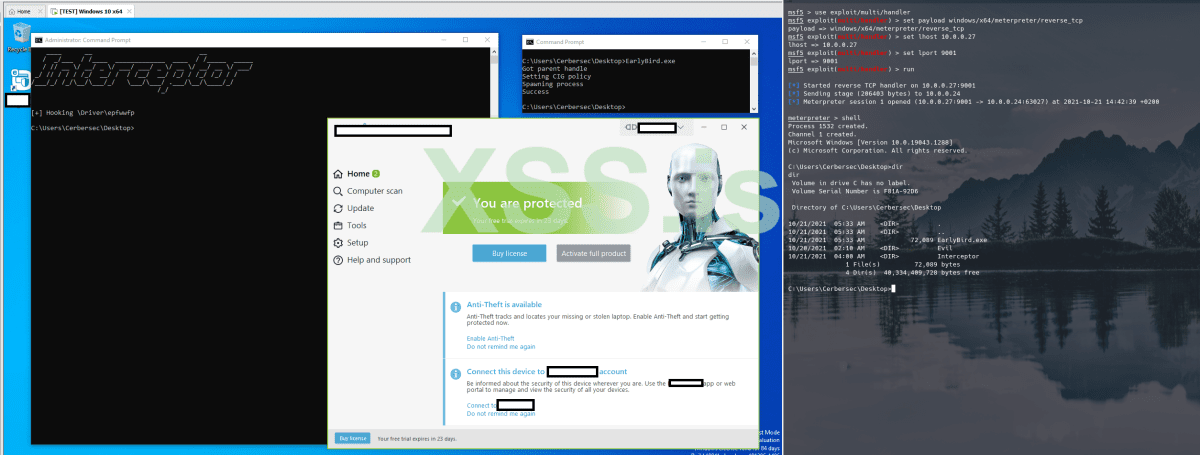Image resolution: width=1200 pixels, height=455 pixels.
Task: Open Home in the antivirus sidebar
Action: 359,174
